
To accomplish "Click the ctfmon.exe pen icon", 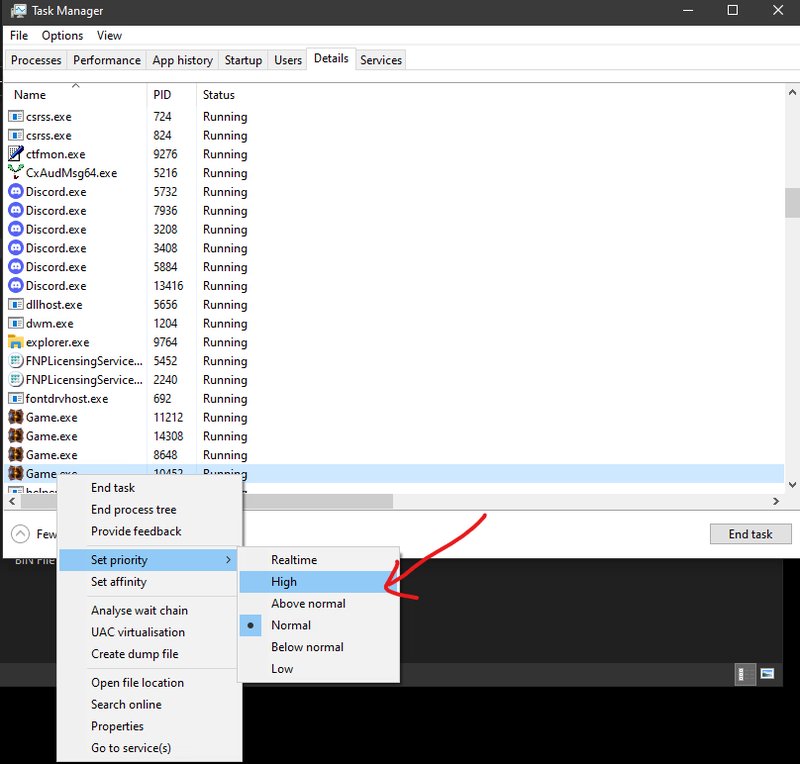I will pos(16,154).
